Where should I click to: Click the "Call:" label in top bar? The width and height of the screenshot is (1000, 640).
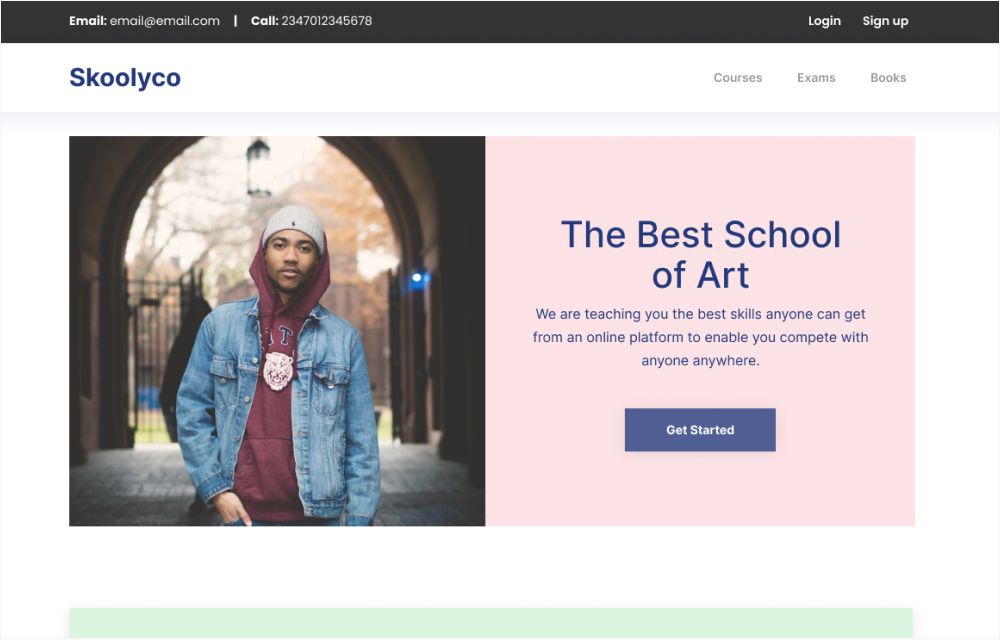click(x=264, y=21)
